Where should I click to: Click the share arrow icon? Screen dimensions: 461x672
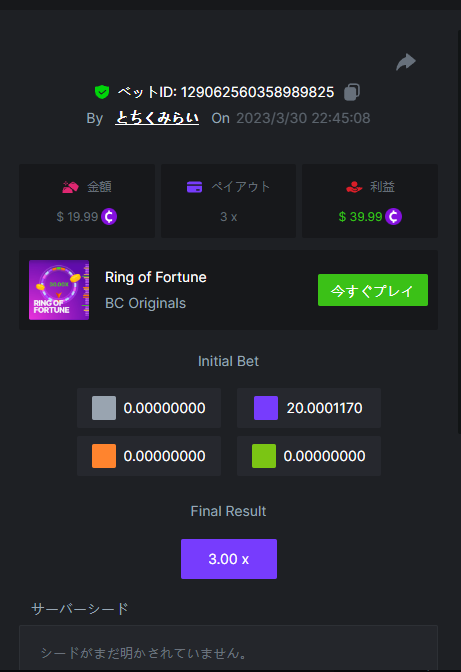point(406,62)
